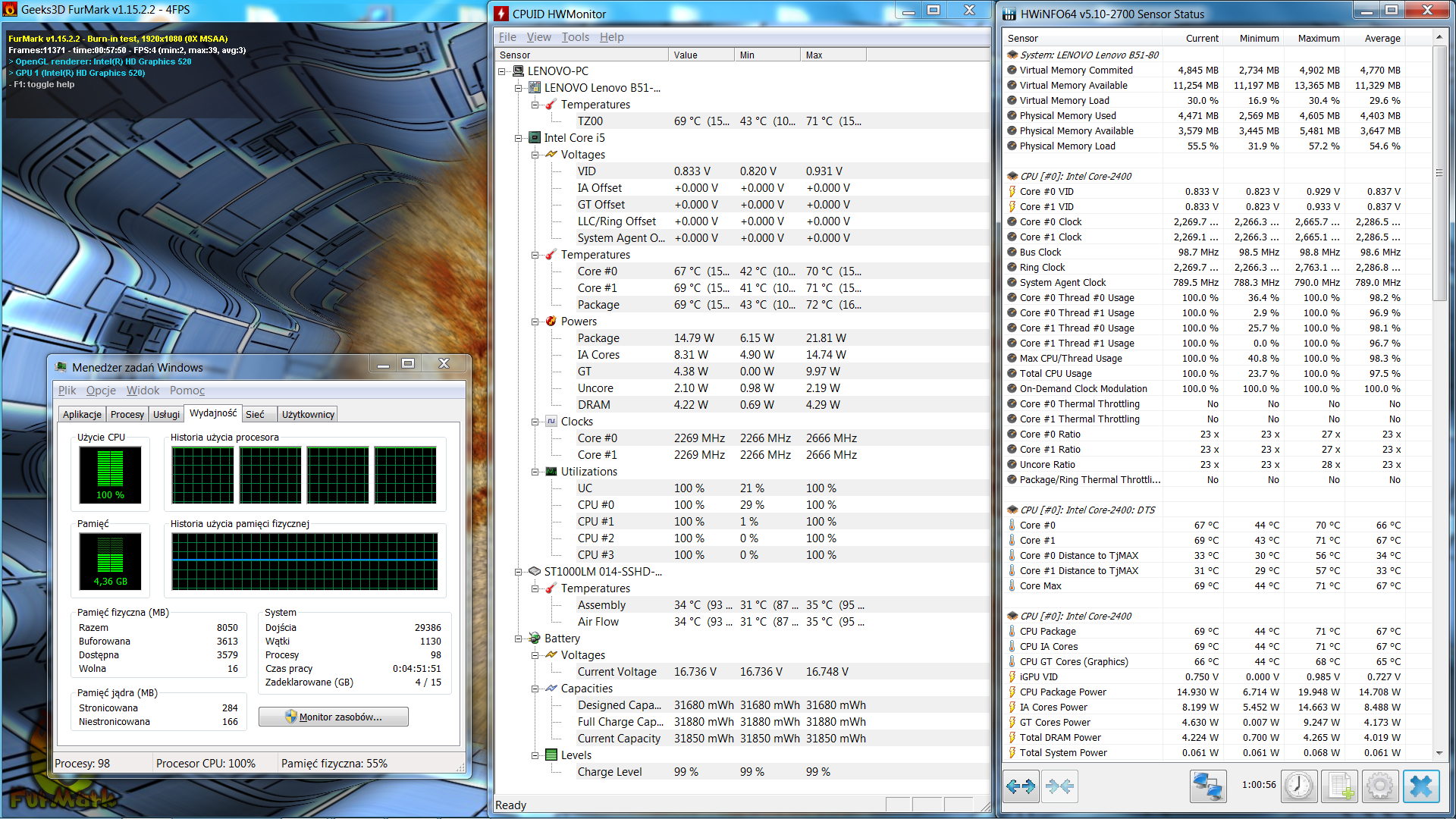Click the computer icon next to LENOVO-PC

[519, 71]
